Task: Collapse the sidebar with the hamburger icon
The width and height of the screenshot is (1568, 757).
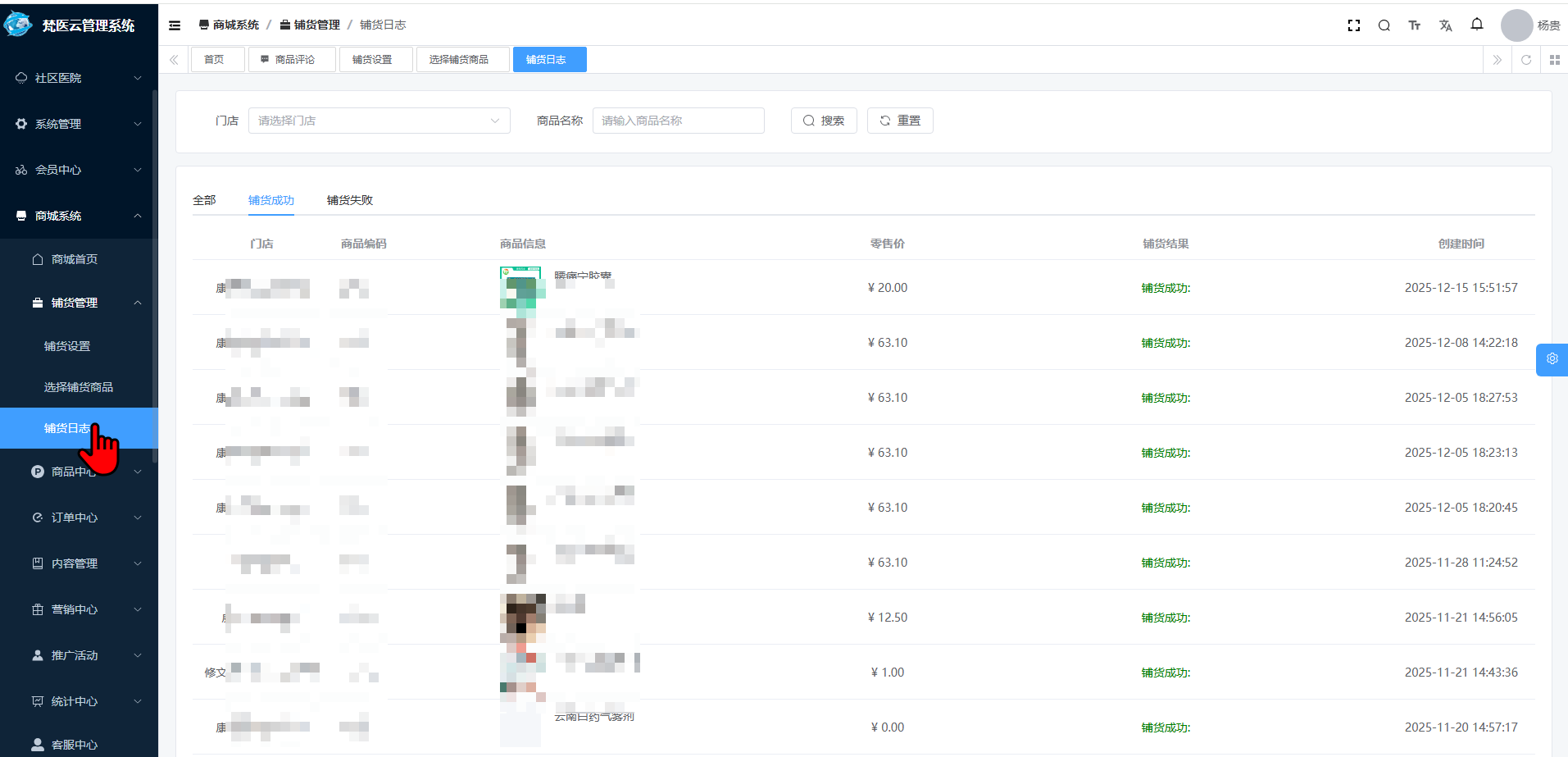Action: pyautogui.click(x=175, y=25)
